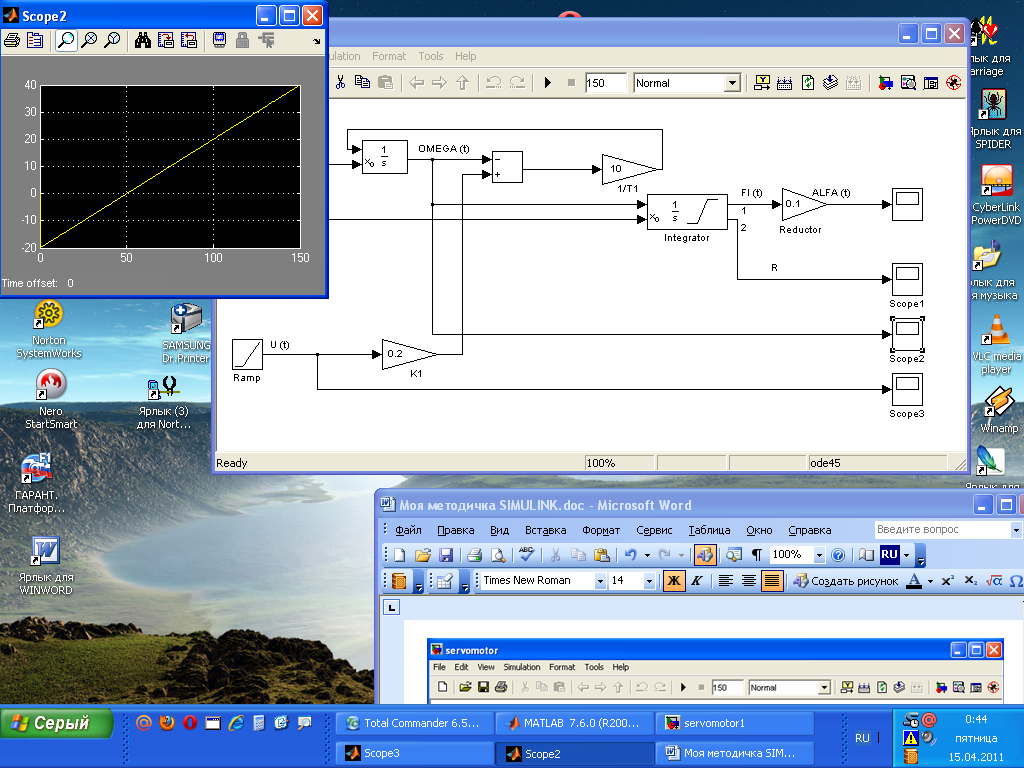
Task: Toggle bold Ж formatting in Word
Action: point(674,581)
